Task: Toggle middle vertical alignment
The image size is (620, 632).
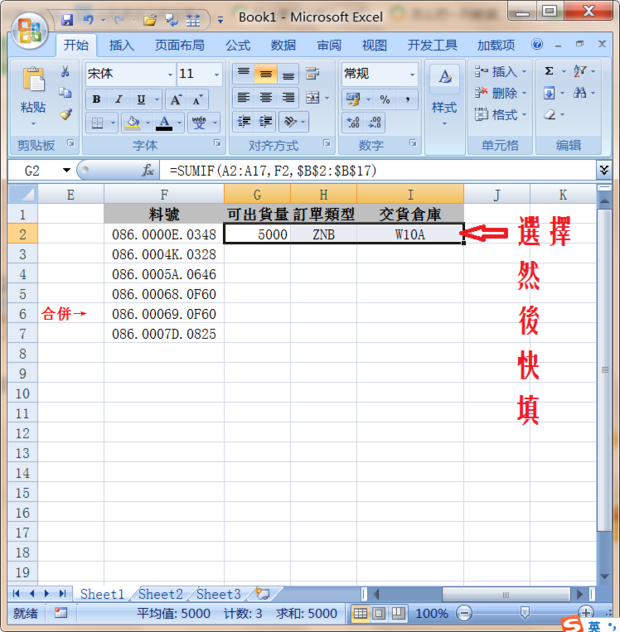Action: click(266, 74)
